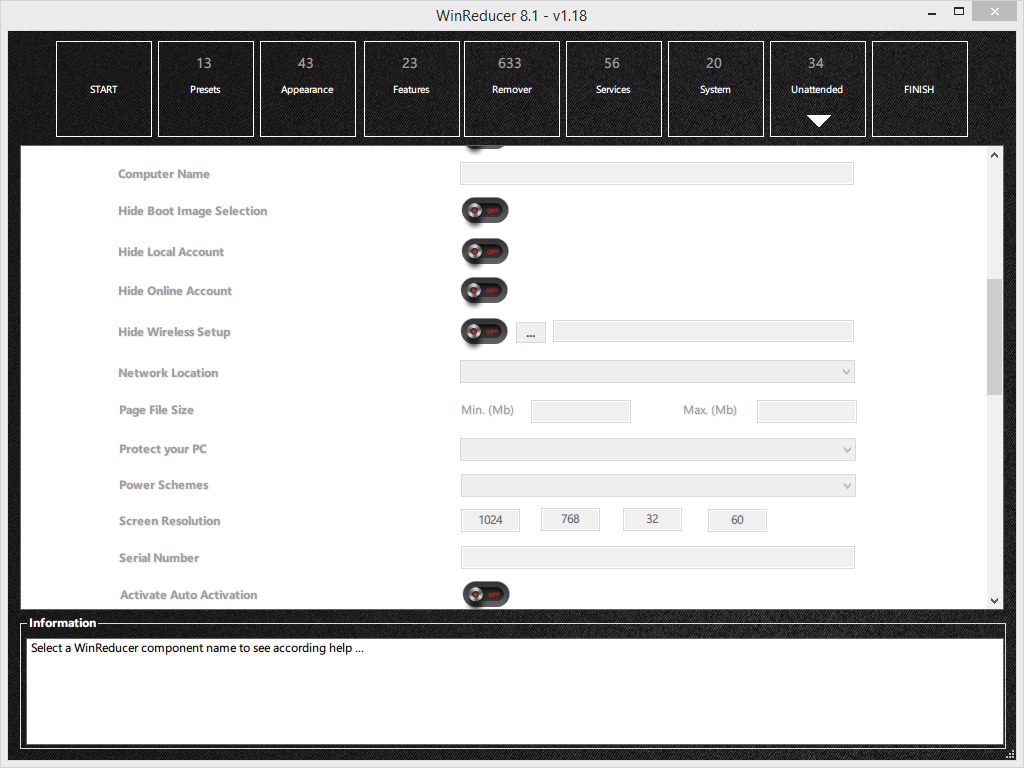Click the Page File Size Max. (Mb) field
This screenshot has width=1024, height=768.
[807, 411]
